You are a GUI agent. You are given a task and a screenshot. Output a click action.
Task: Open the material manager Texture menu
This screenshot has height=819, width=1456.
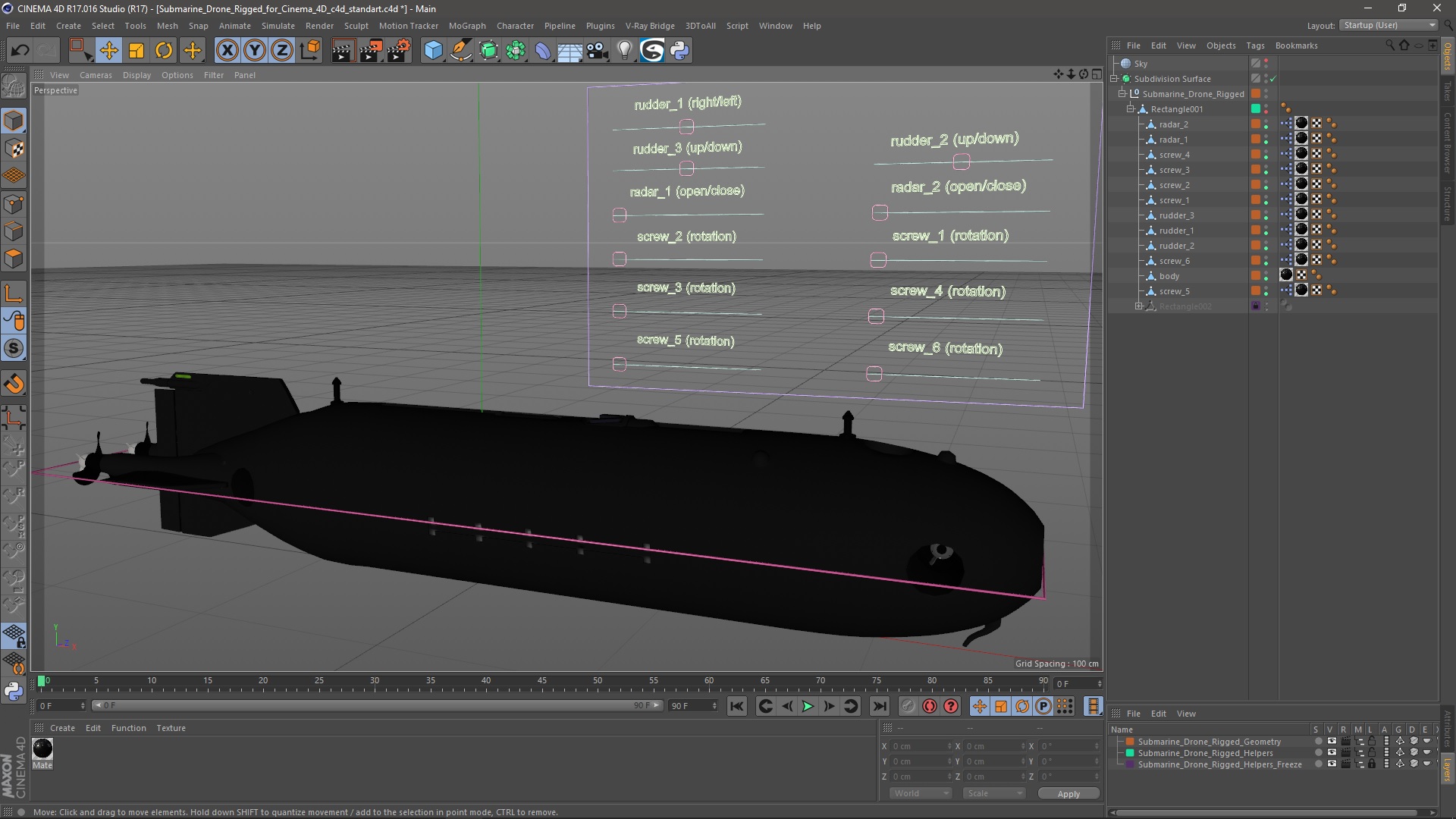coord(171,728)
